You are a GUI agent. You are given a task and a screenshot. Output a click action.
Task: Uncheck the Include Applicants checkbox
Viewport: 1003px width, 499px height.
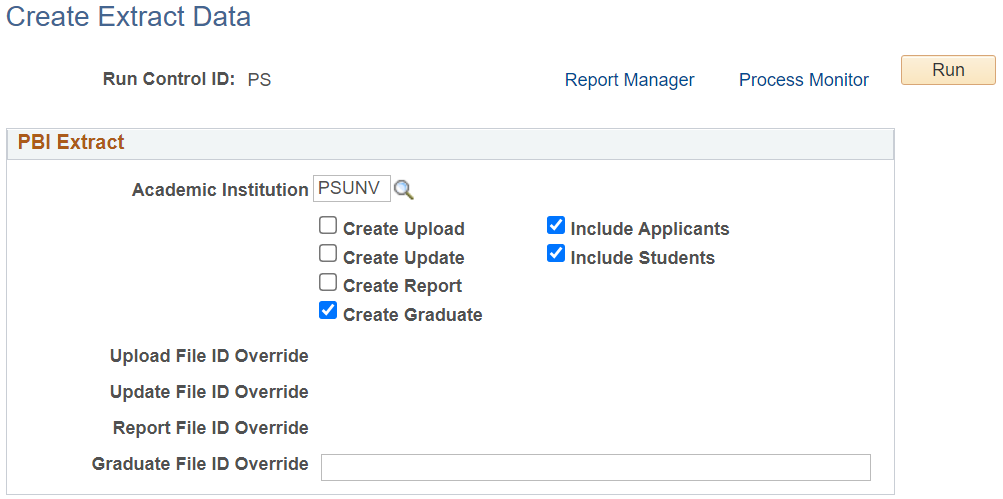[557, 226]
